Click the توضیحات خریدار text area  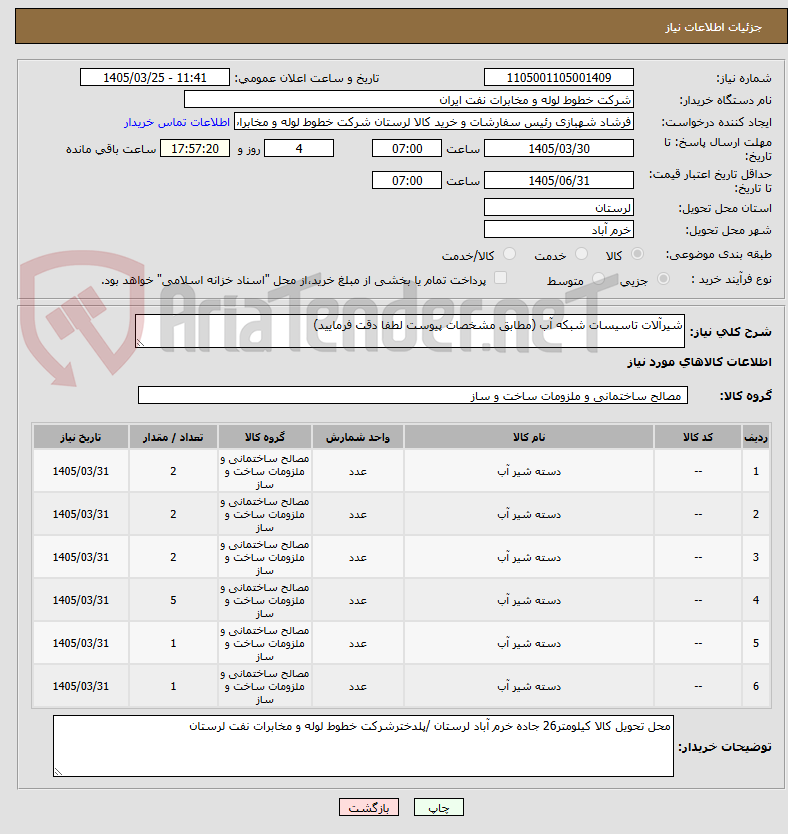coord(363,746)
